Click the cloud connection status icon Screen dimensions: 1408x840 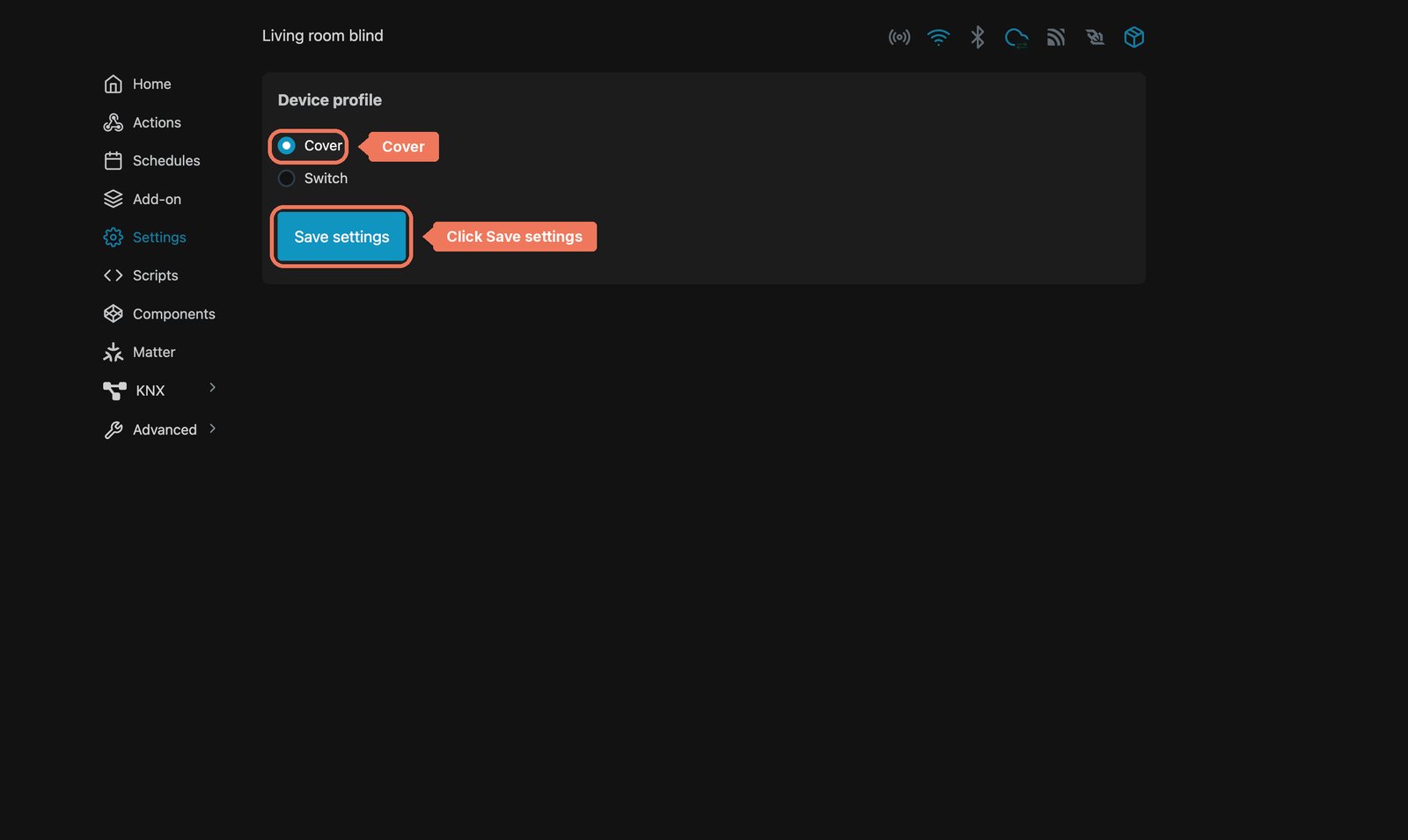pos(1016,37)
